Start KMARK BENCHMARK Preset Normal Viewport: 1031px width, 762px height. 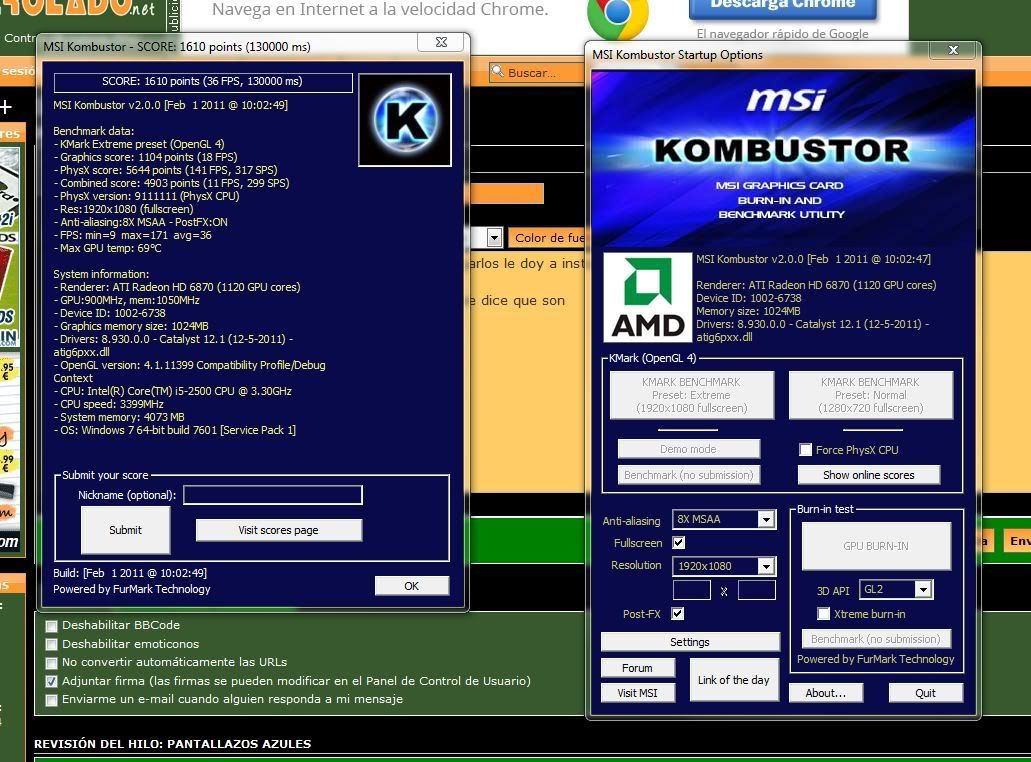pyautogui.click(x=871, y=395)
